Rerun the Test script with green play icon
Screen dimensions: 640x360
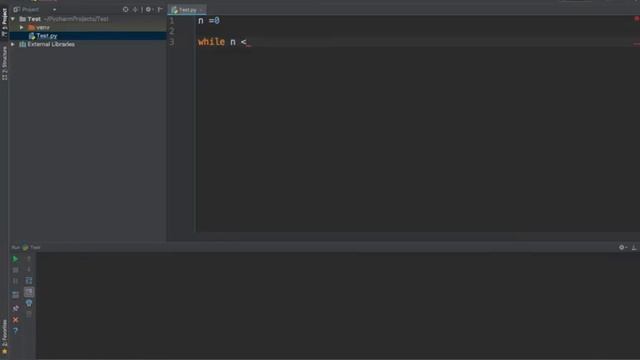click(x=15, y=259)
